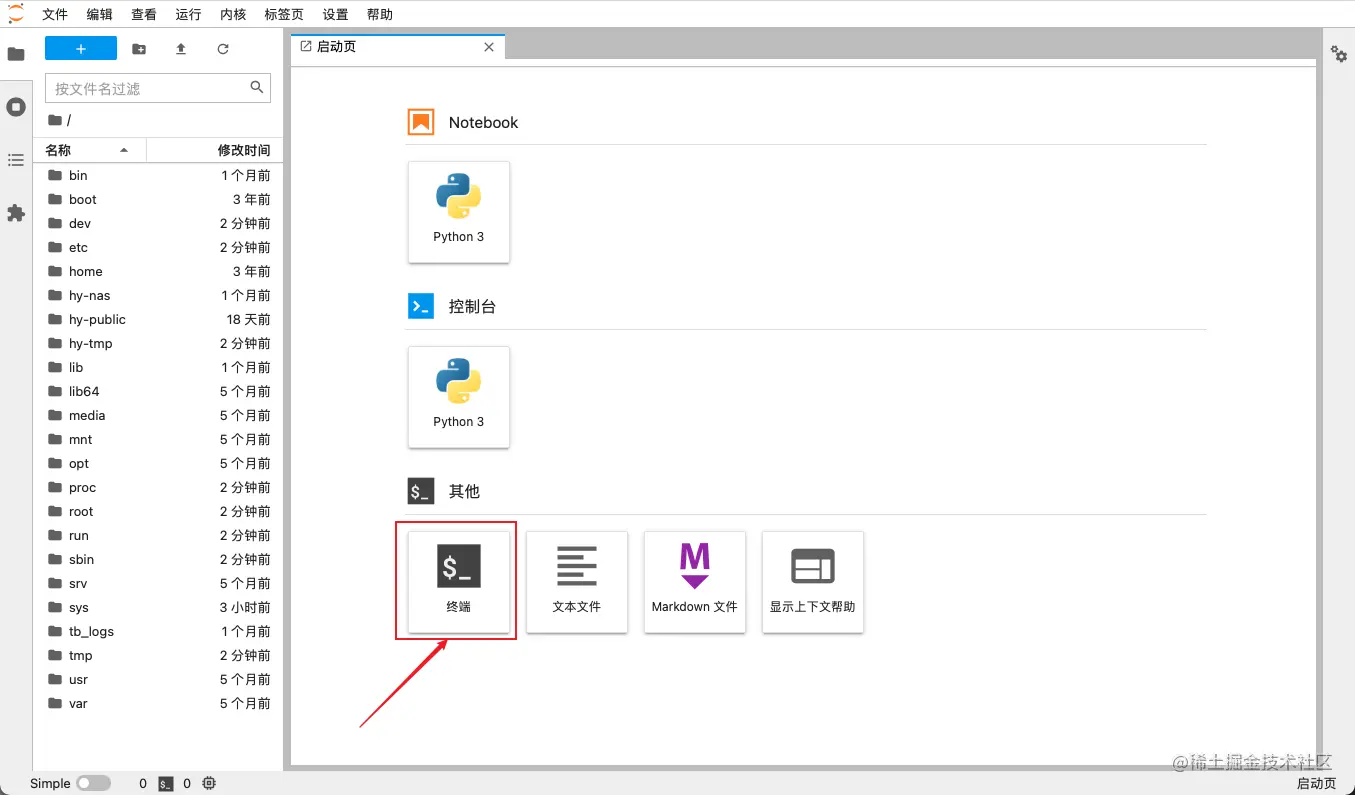Open the 运行 menu
The image size is (1355, 795).
coord(188,14)
